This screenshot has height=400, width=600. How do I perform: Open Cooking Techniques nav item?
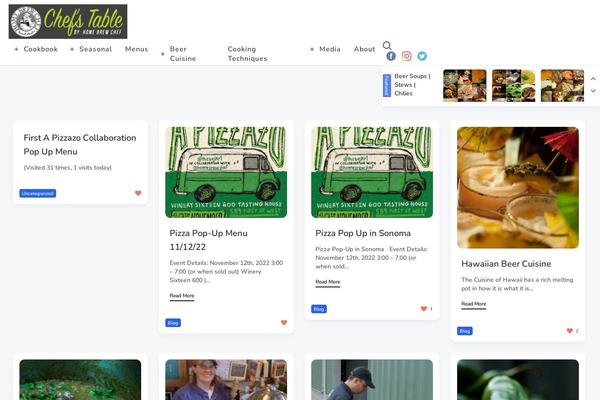click(248, 54)
